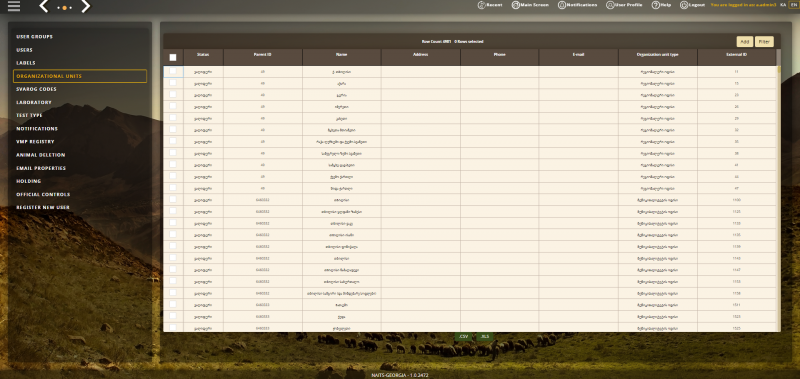800x379 pixels.
Task: Export table as .XLS
Action: click(x=485, y=337)
